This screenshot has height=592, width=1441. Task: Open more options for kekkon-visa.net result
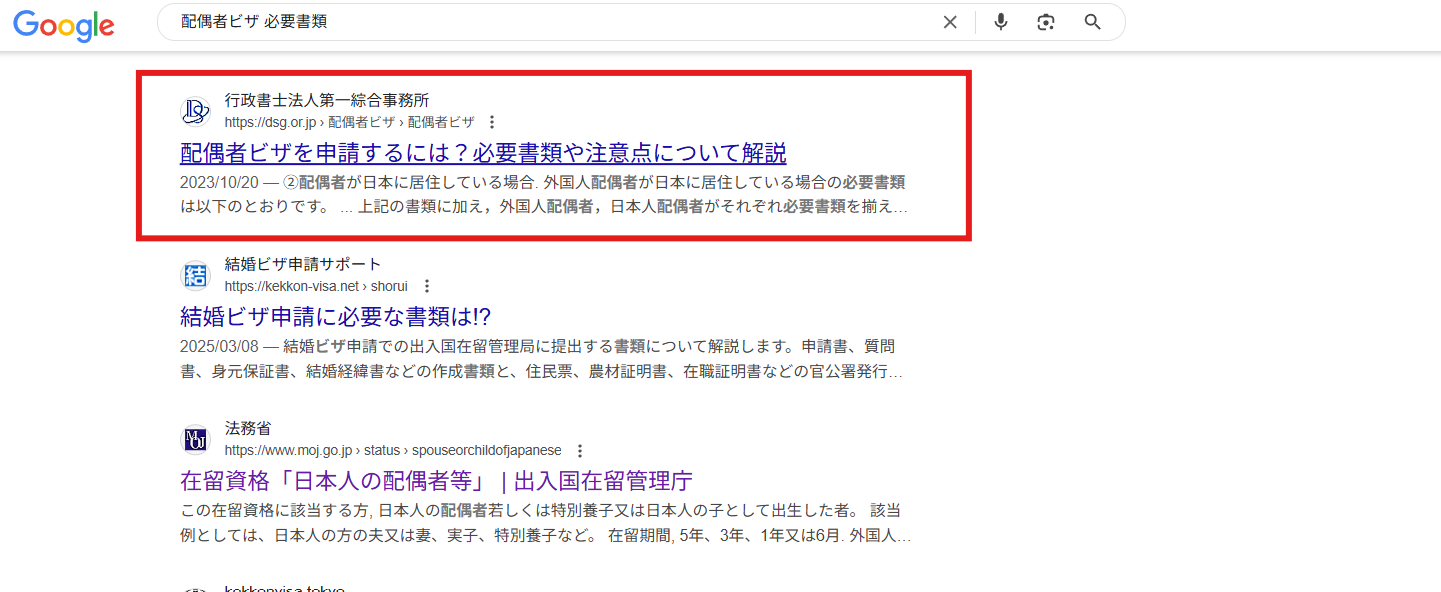pyautogui.click(x=427, y=286)
